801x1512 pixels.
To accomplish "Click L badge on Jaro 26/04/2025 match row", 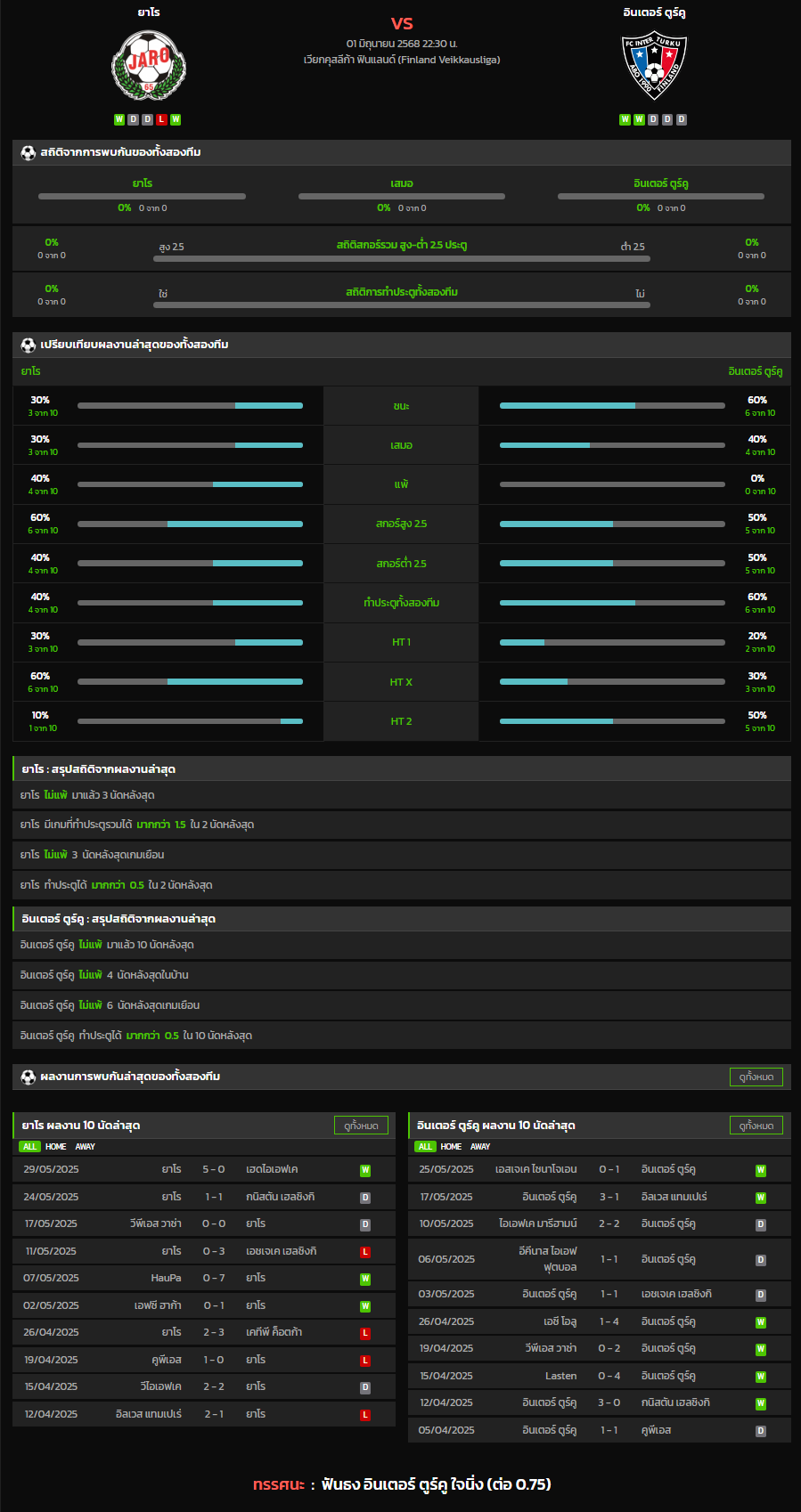I will [x=365, y=1333].
